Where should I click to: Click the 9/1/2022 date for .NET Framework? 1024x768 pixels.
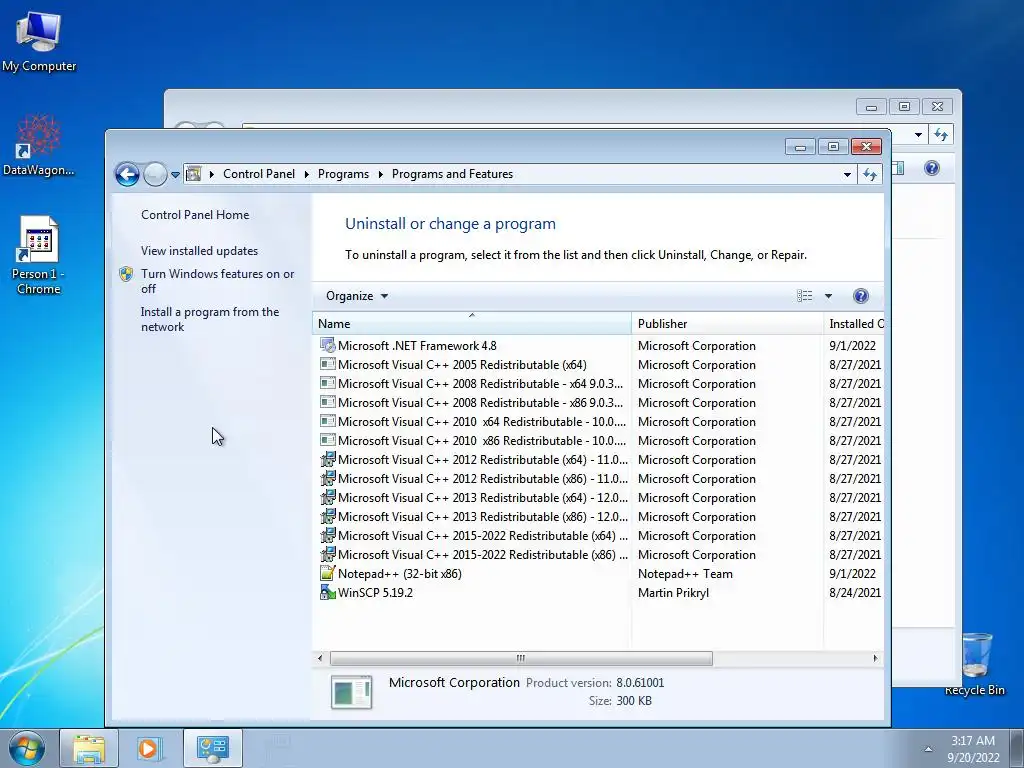click(852, 345)
